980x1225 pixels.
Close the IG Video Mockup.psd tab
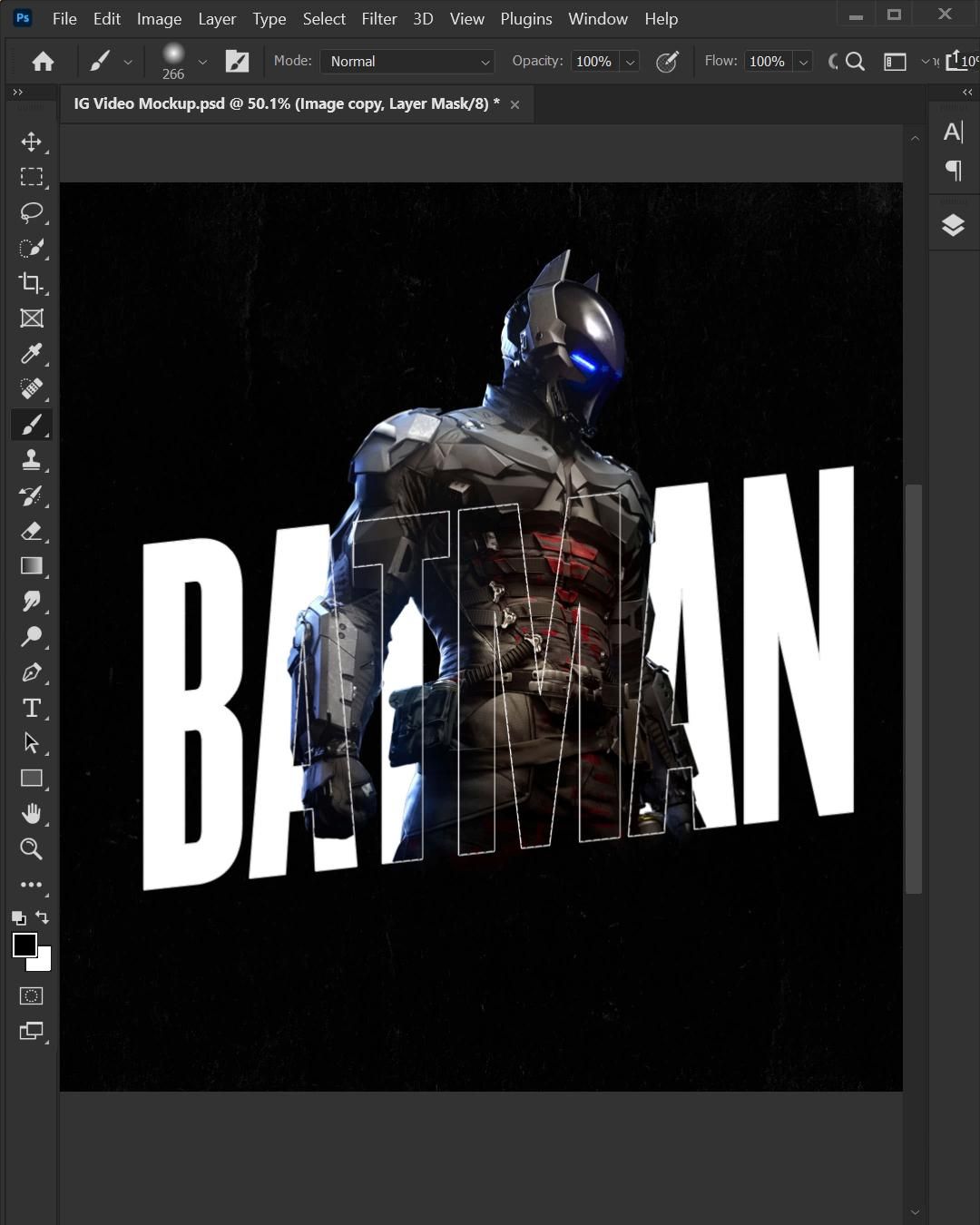point(514,104)
